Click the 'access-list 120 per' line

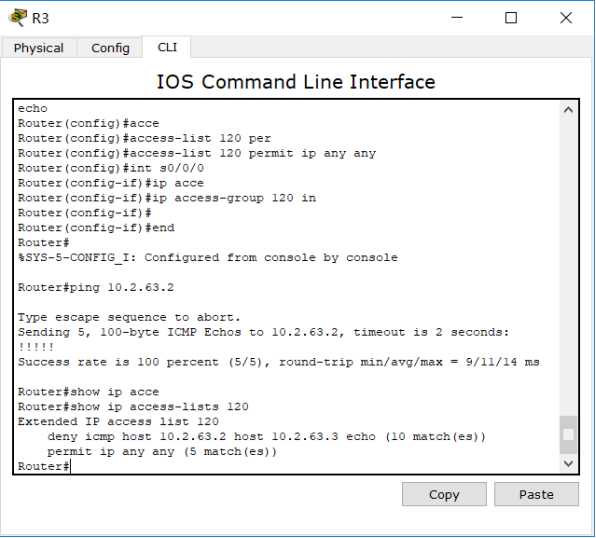144,138
